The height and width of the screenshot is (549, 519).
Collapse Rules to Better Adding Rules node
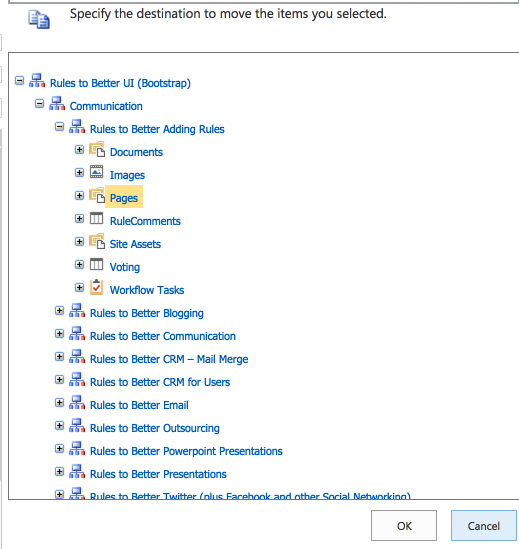[x=60, y=127]
